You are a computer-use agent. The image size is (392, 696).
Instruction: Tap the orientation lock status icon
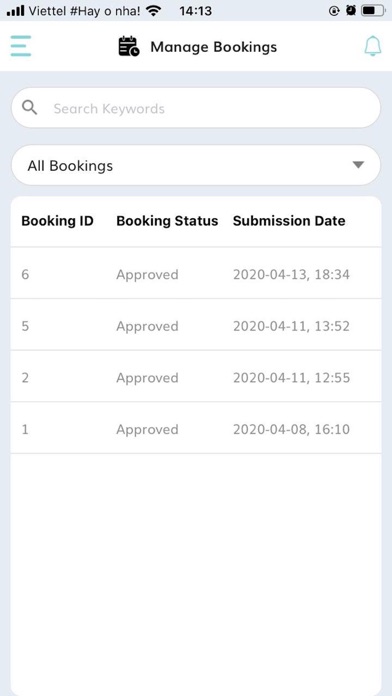coord(334,11)
